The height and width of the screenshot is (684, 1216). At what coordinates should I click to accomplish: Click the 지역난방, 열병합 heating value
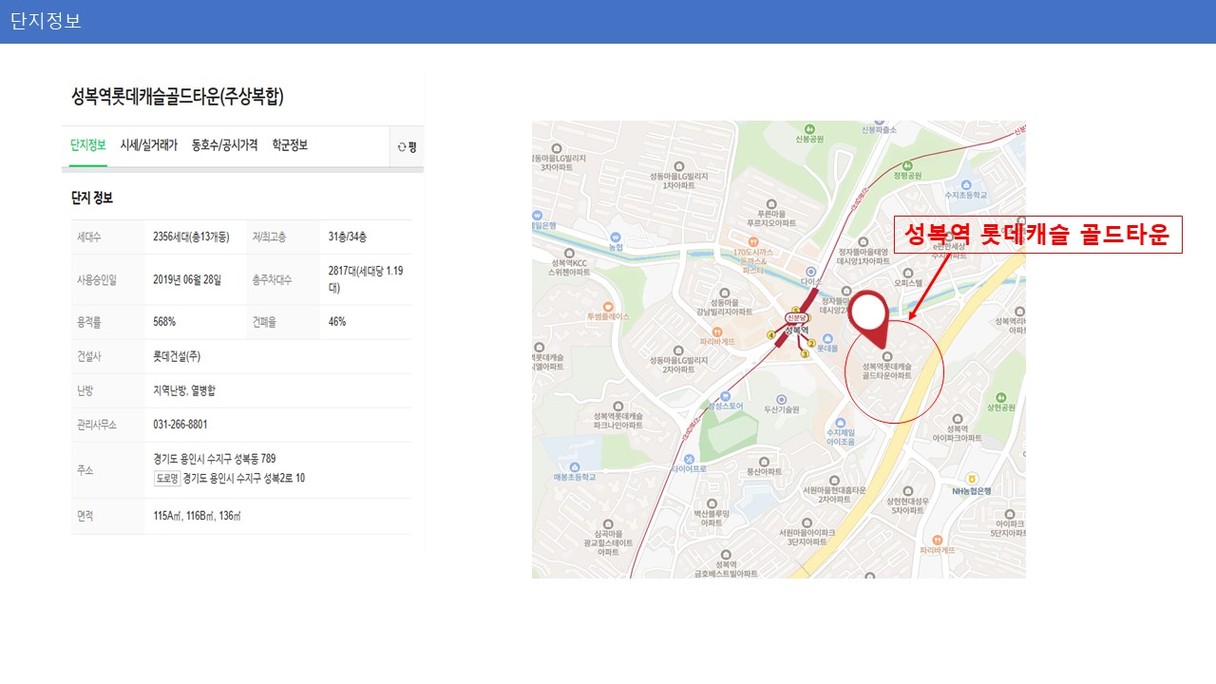click(184, 390)
